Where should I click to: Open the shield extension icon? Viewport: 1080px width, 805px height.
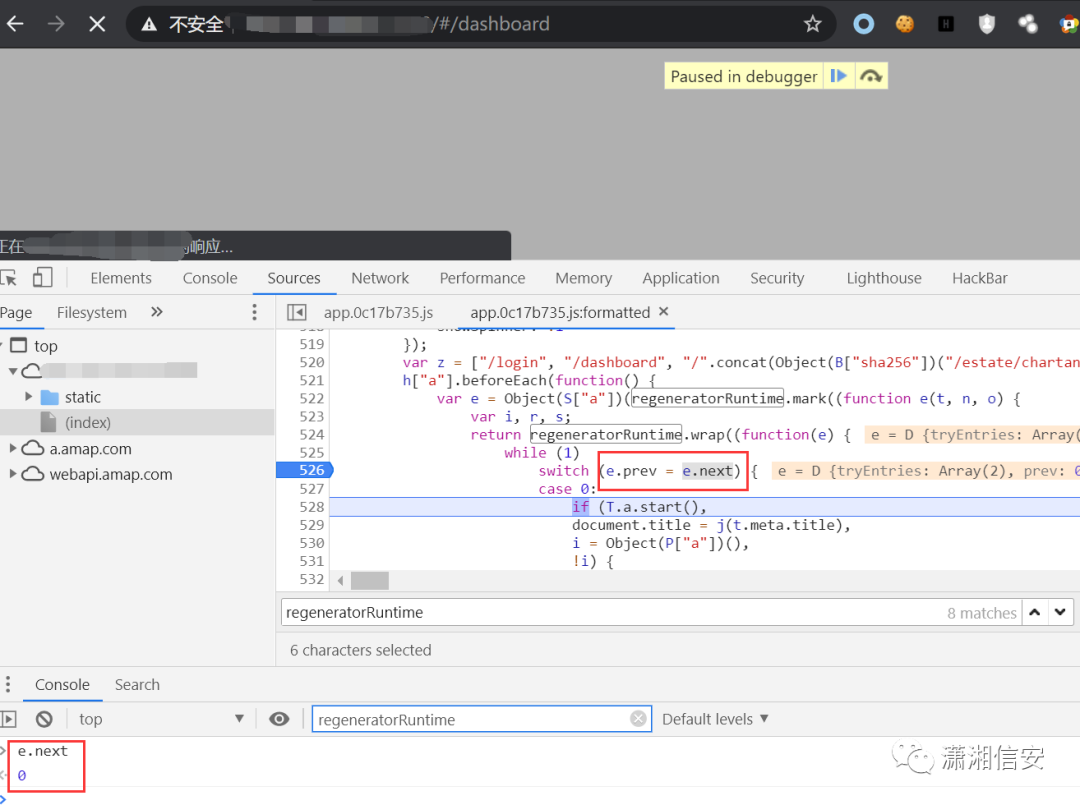tap(987, 24)
